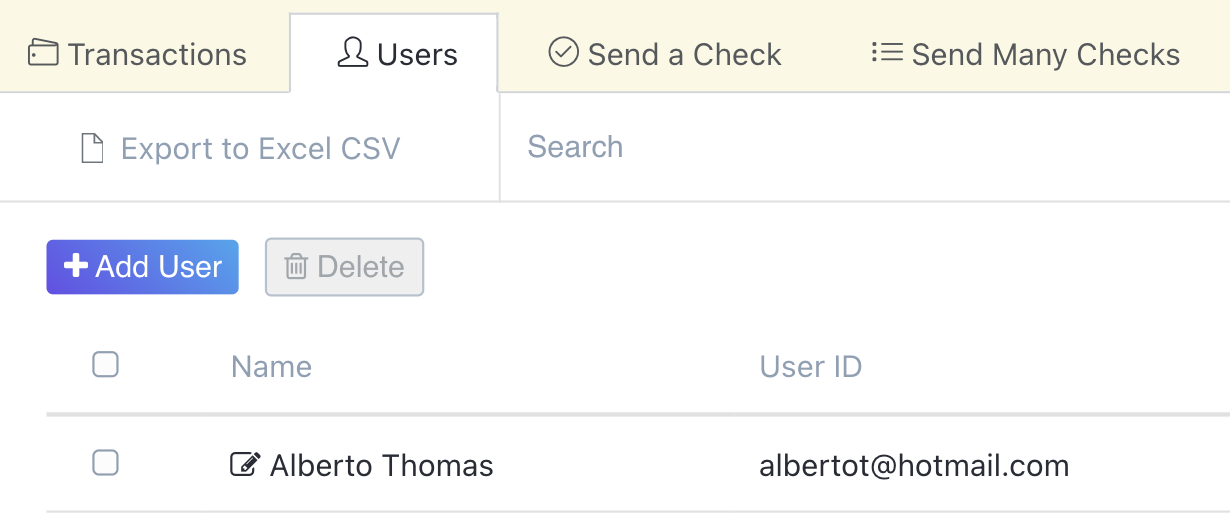Check the box for the Alberto Thomas row
This screenshot has height=518, width=1230.
click(105, 463)
